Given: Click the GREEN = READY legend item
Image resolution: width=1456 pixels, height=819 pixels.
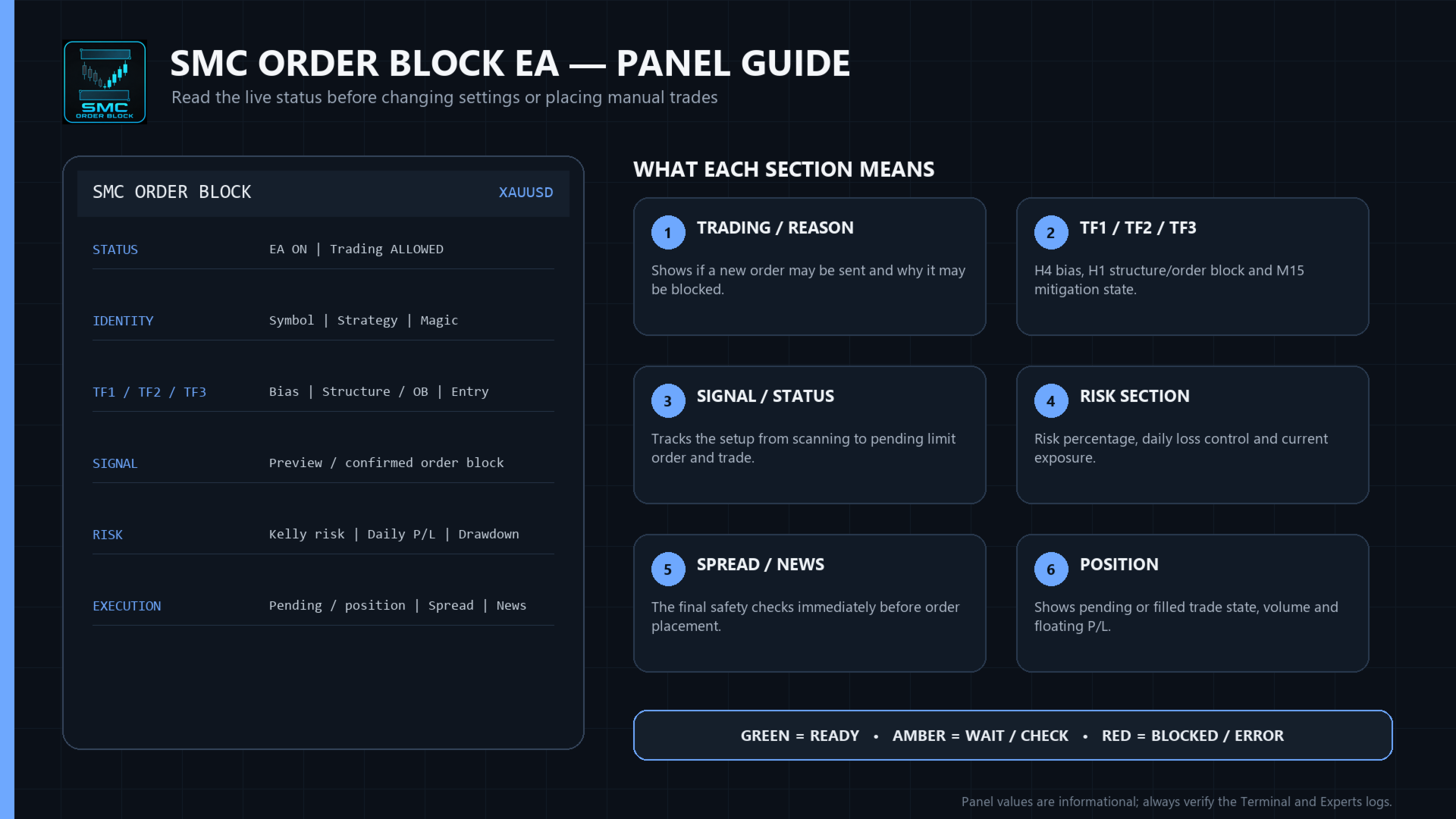Looking at the screenshot, I should [x=800, y=736].
